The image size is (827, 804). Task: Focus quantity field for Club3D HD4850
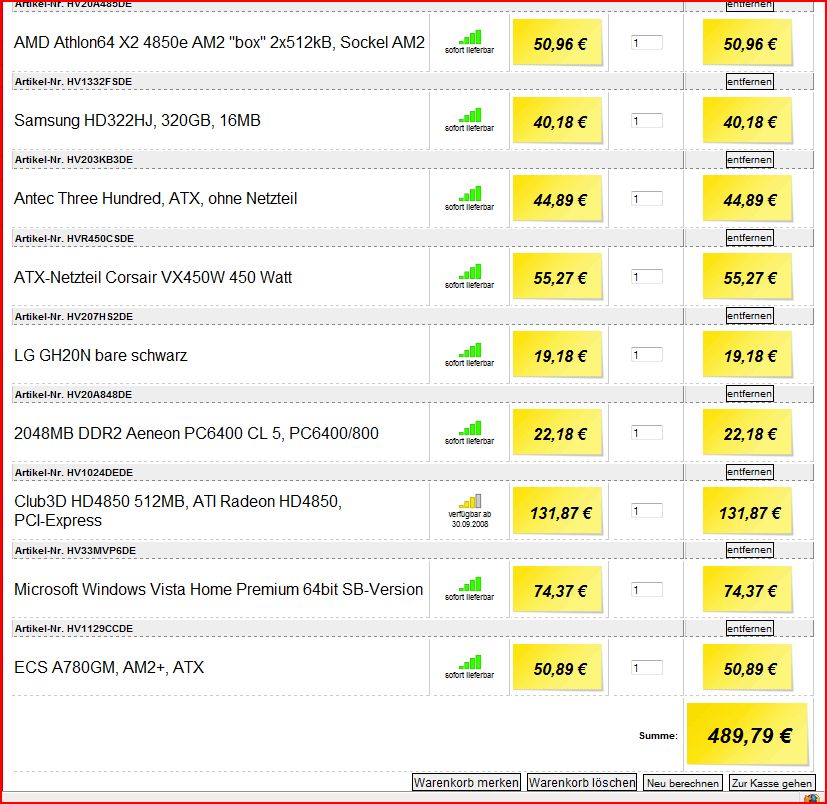tap(647, 511)
